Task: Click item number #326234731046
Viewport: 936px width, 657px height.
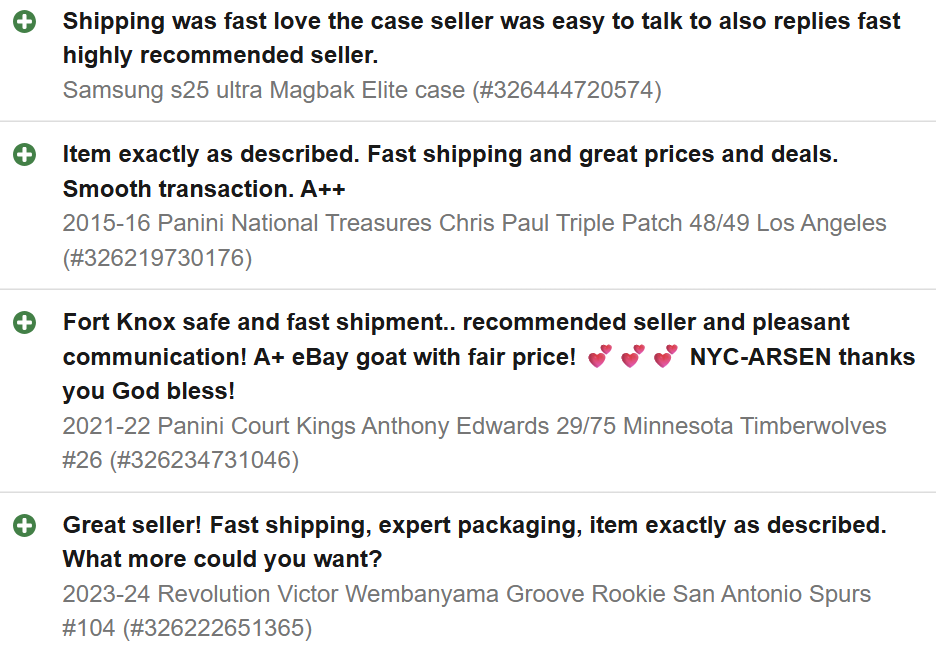Action: [x=204, y=460]
